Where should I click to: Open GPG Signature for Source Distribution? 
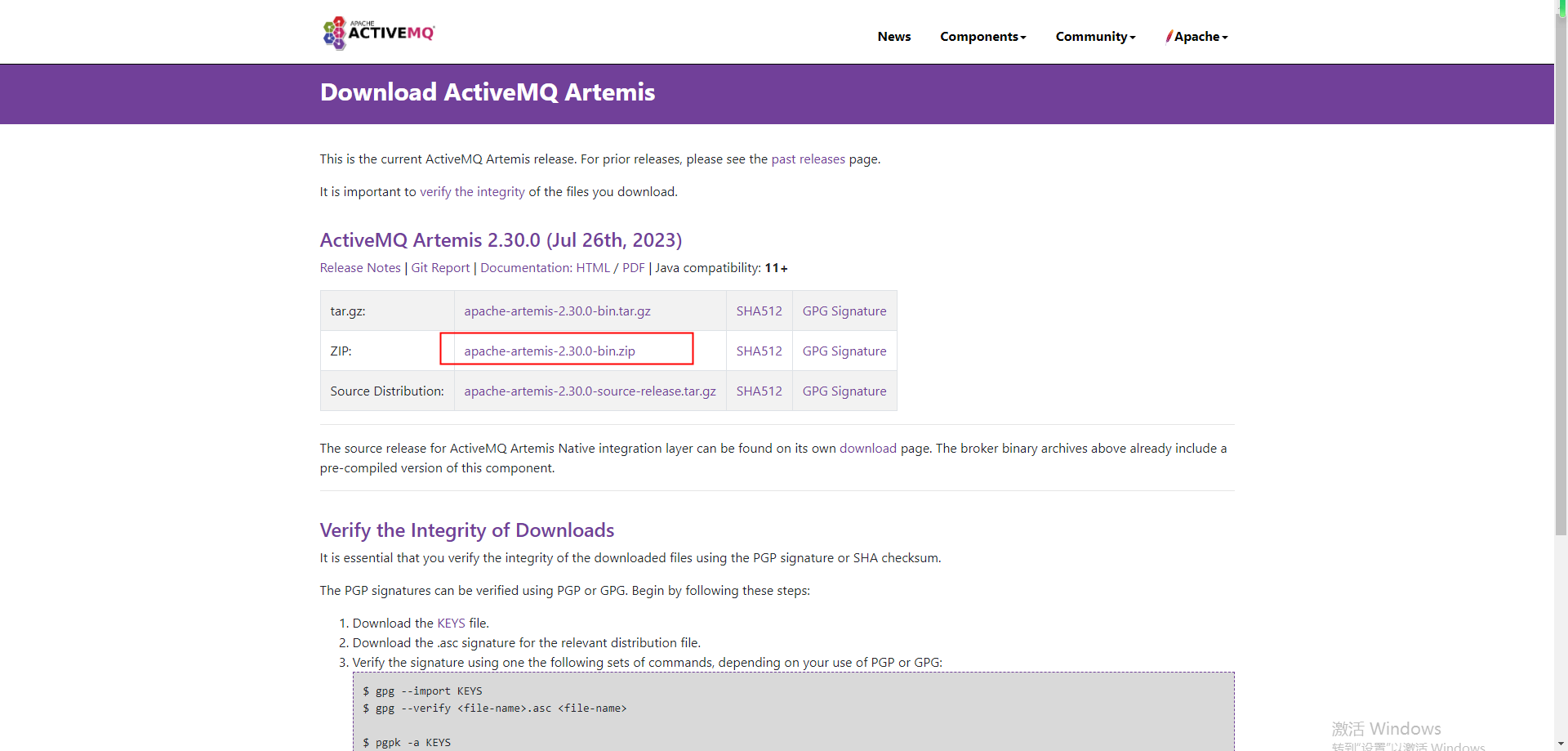[x=844, y=391]
